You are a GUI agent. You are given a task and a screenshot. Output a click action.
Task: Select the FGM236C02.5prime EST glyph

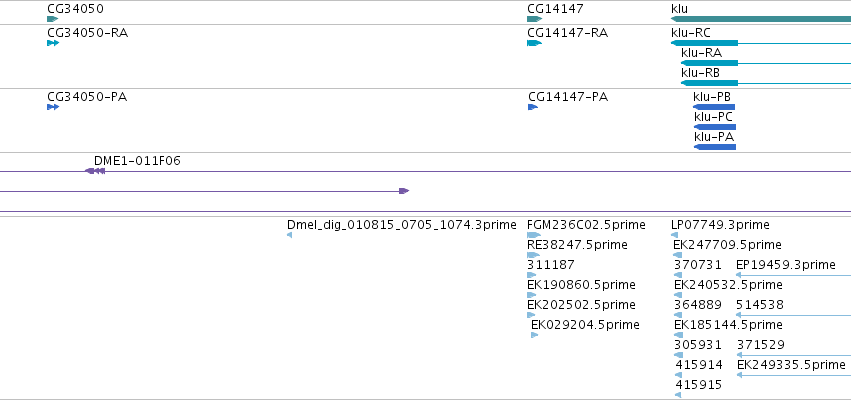pyautogui.click(x=534, y=235)
